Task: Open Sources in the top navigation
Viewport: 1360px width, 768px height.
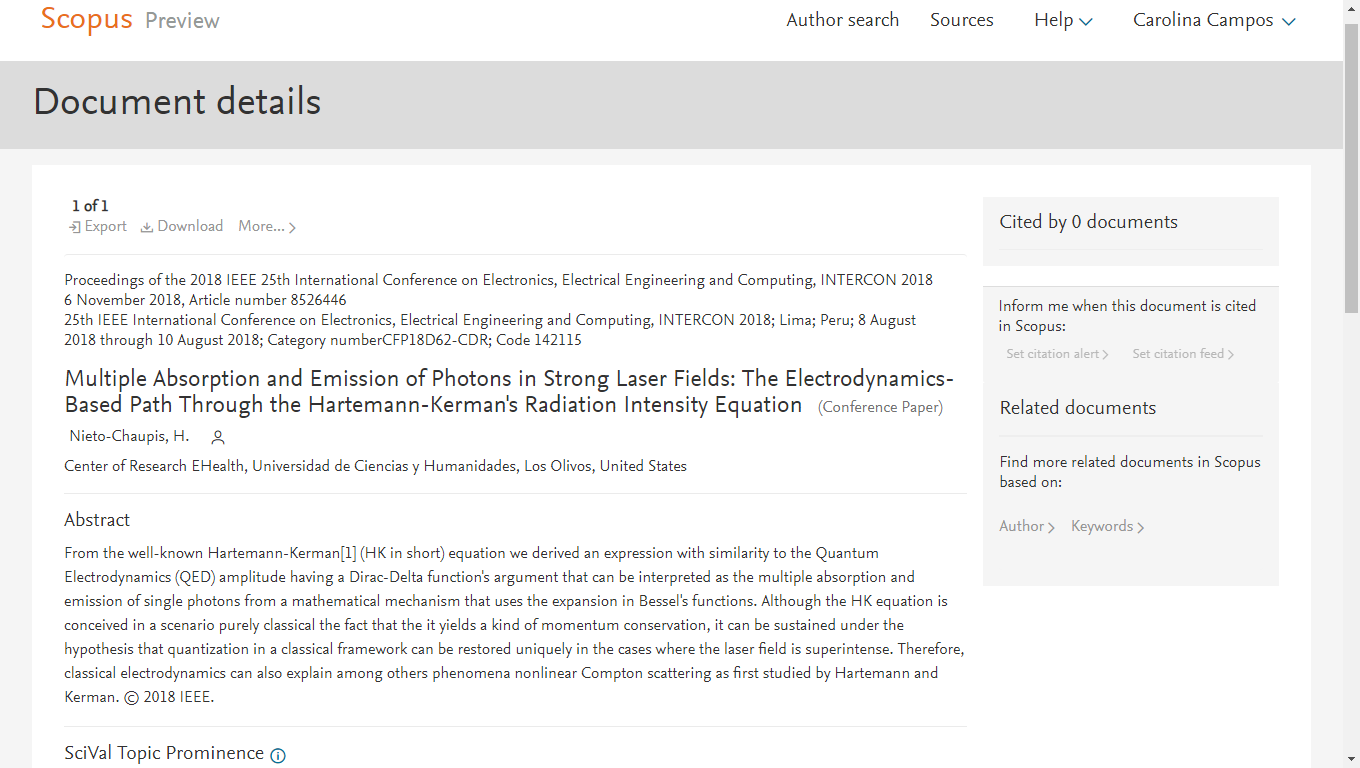Action: (x=962, y=20)
